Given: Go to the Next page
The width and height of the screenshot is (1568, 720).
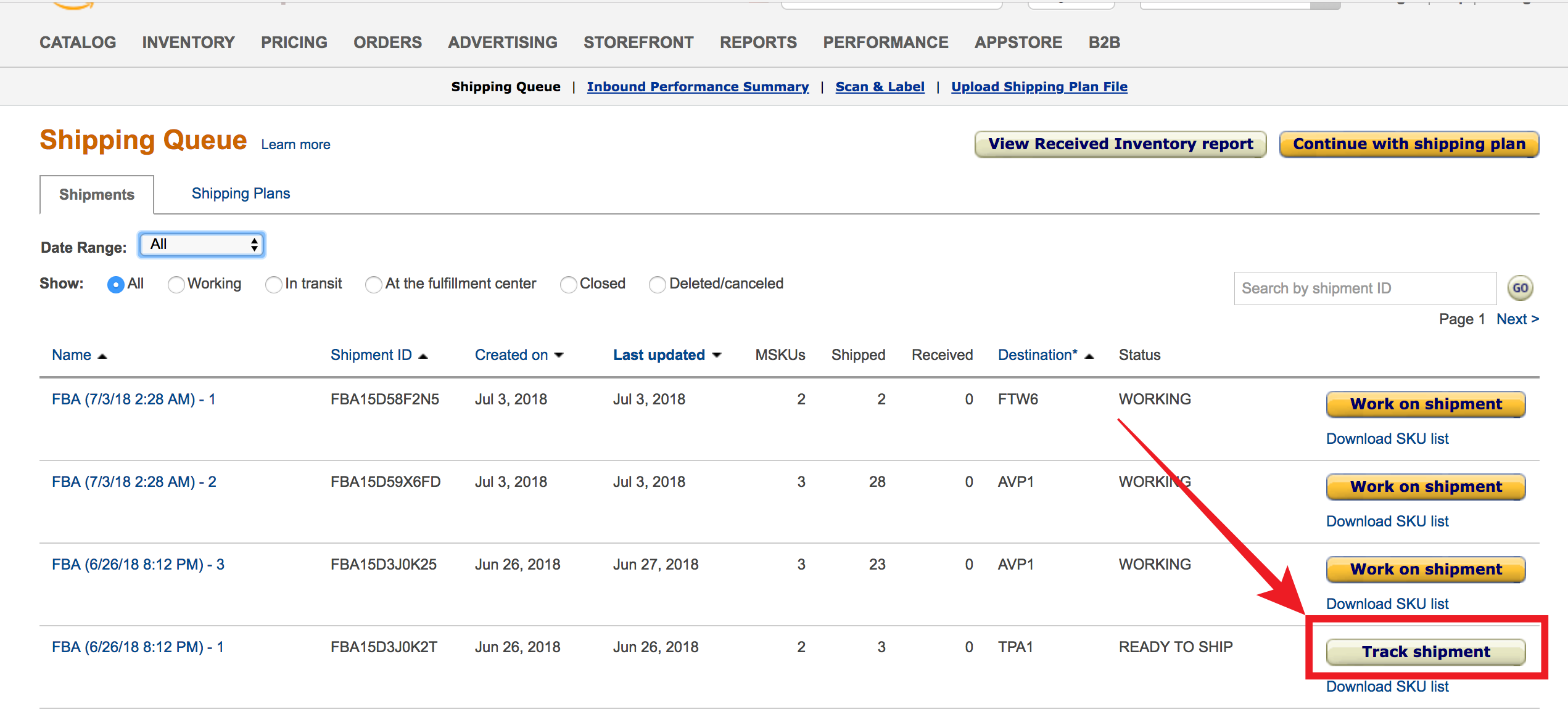Looking at the screenshot, I should [x=1517, y=319].
